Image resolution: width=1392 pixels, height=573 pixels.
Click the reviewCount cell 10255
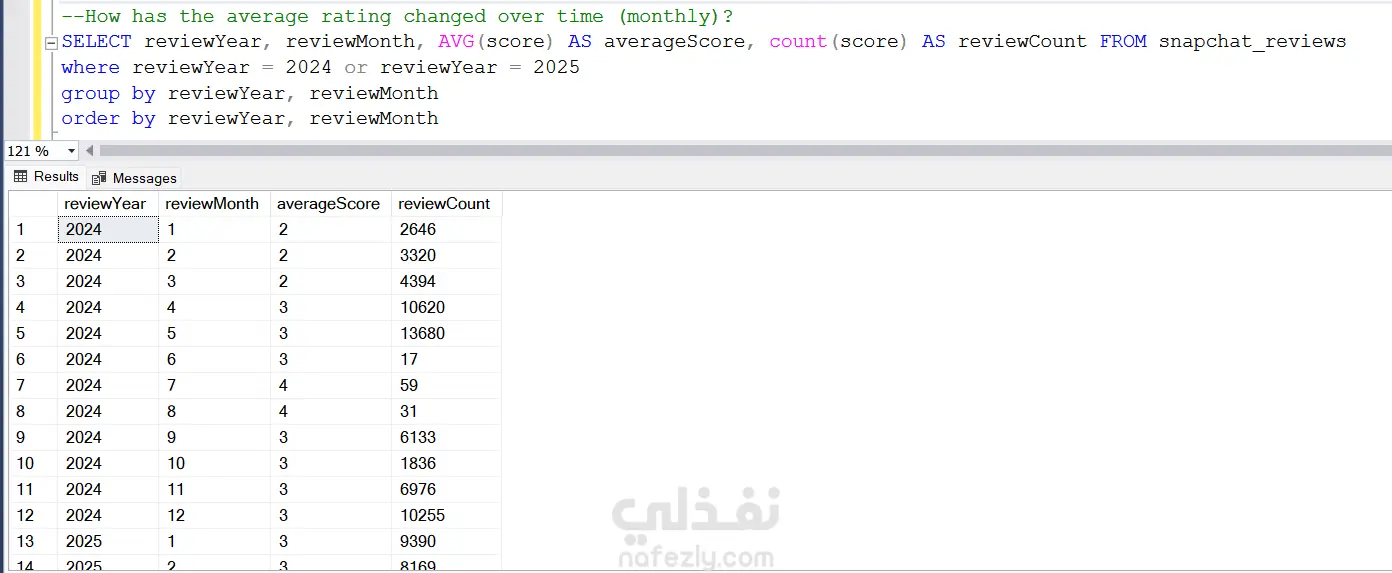pos(446,516)
